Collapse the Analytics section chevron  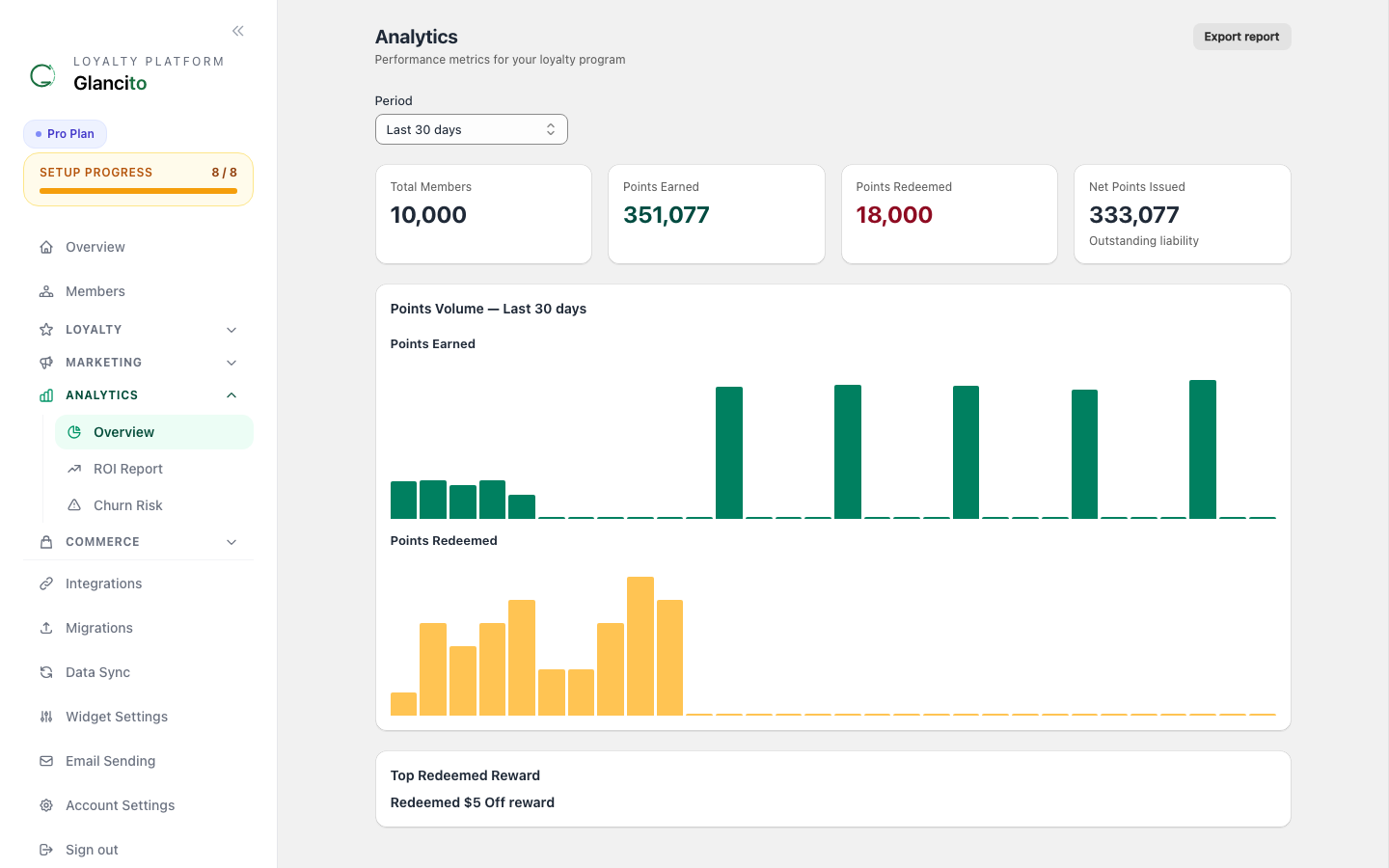[x=231, y=395]
